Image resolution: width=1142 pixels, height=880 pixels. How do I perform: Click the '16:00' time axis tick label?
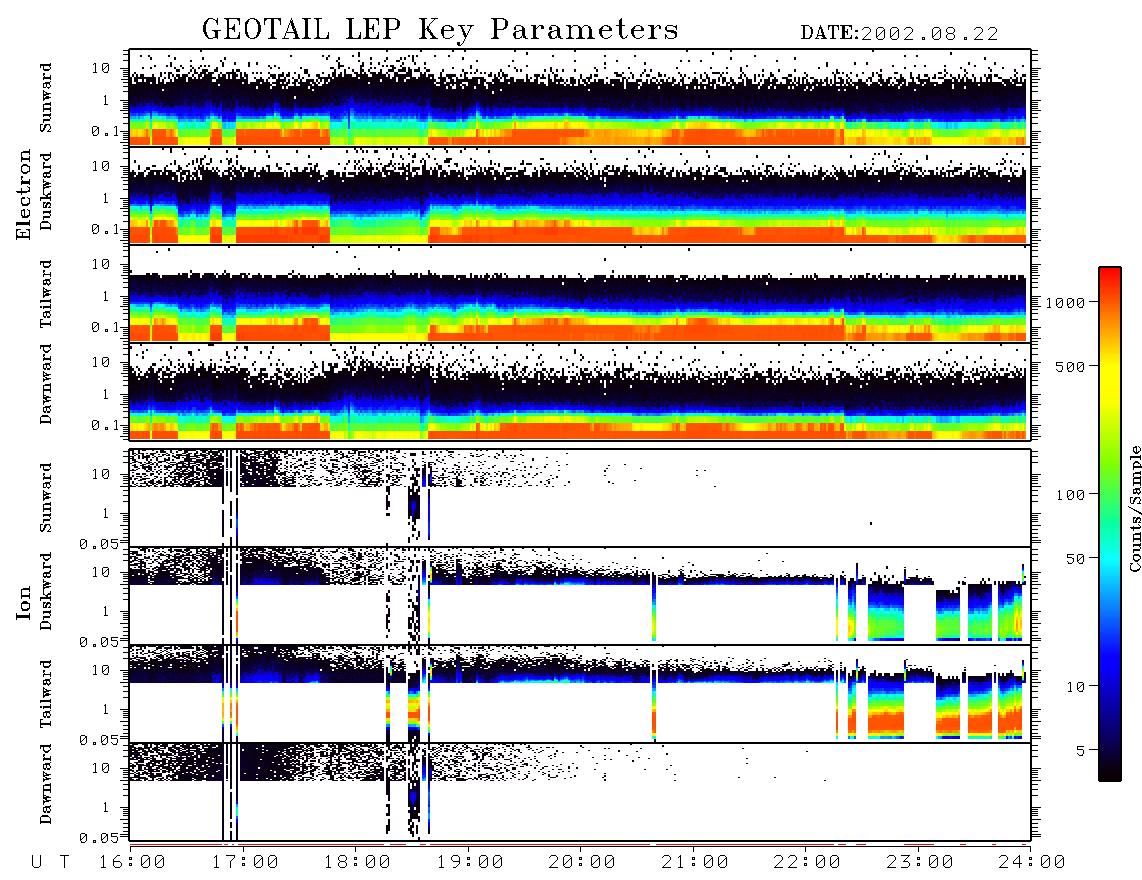(x=132, y=863)
